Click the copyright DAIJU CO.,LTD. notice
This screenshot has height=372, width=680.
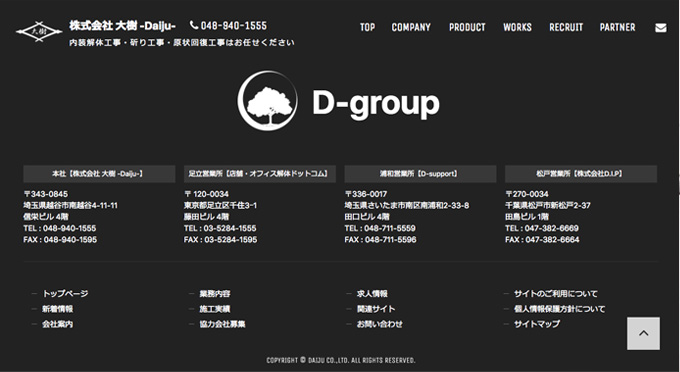(x=341, y=360)
